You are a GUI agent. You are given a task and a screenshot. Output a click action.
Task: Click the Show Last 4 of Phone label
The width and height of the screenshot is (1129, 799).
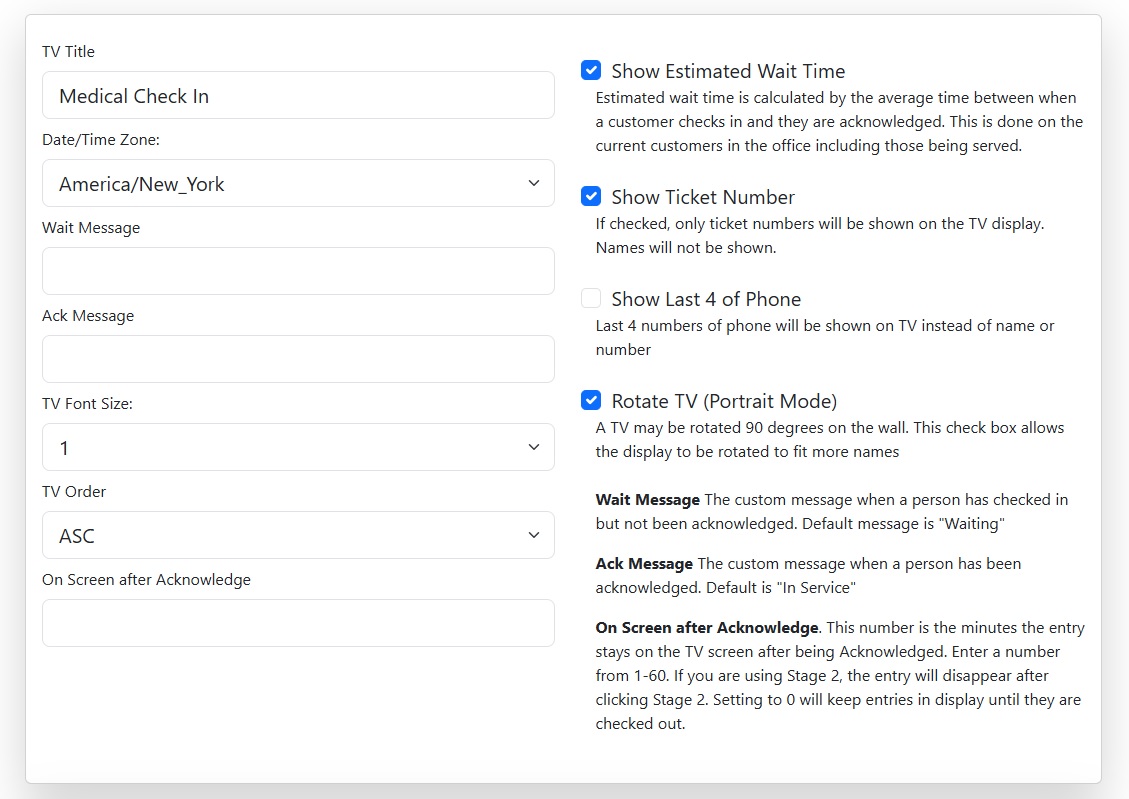click(706, 299)
